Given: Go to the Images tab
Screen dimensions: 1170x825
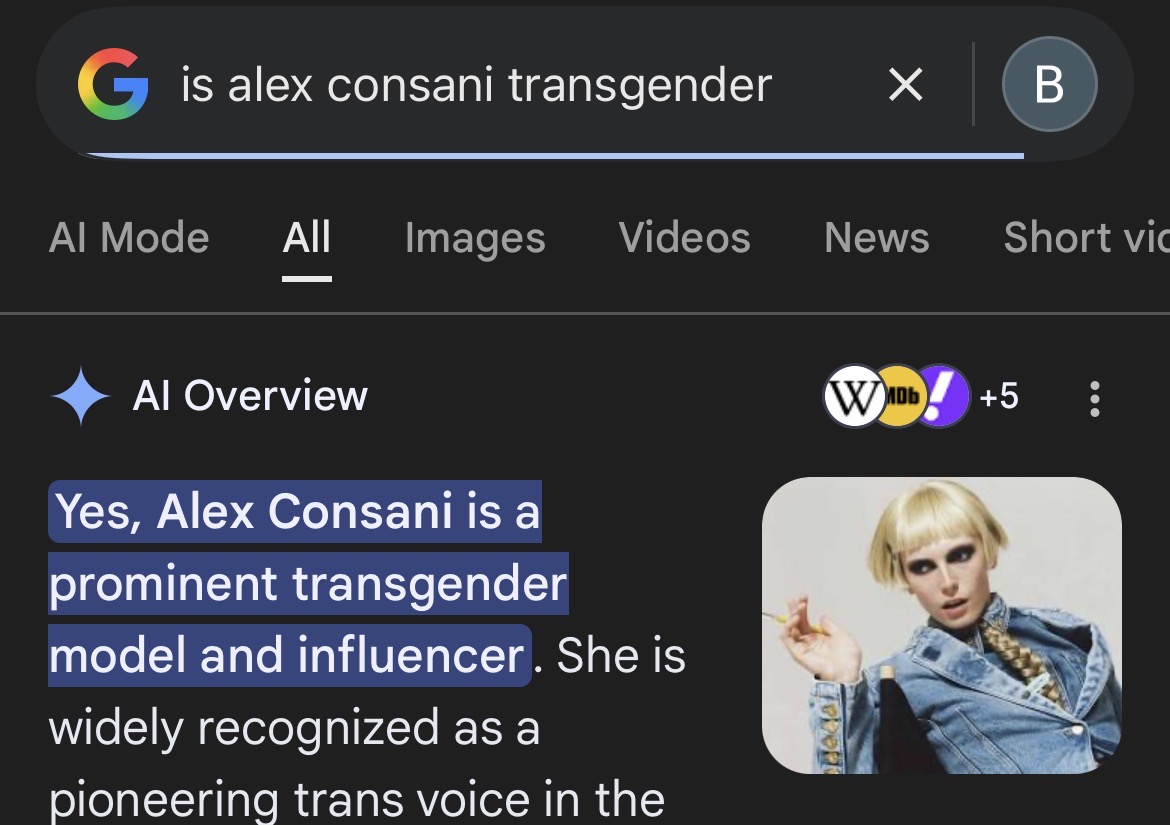Looking at the screenshot, I should [475, 238].
